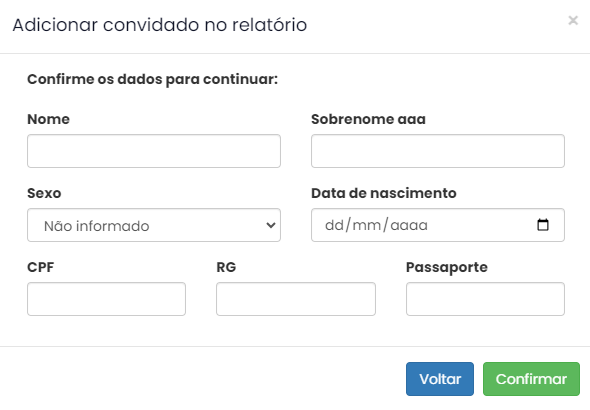The width and height of the screenshot is (590, 410).
Task: Close the Adicionar convidado dialog
Action: (x=573, y=20)
